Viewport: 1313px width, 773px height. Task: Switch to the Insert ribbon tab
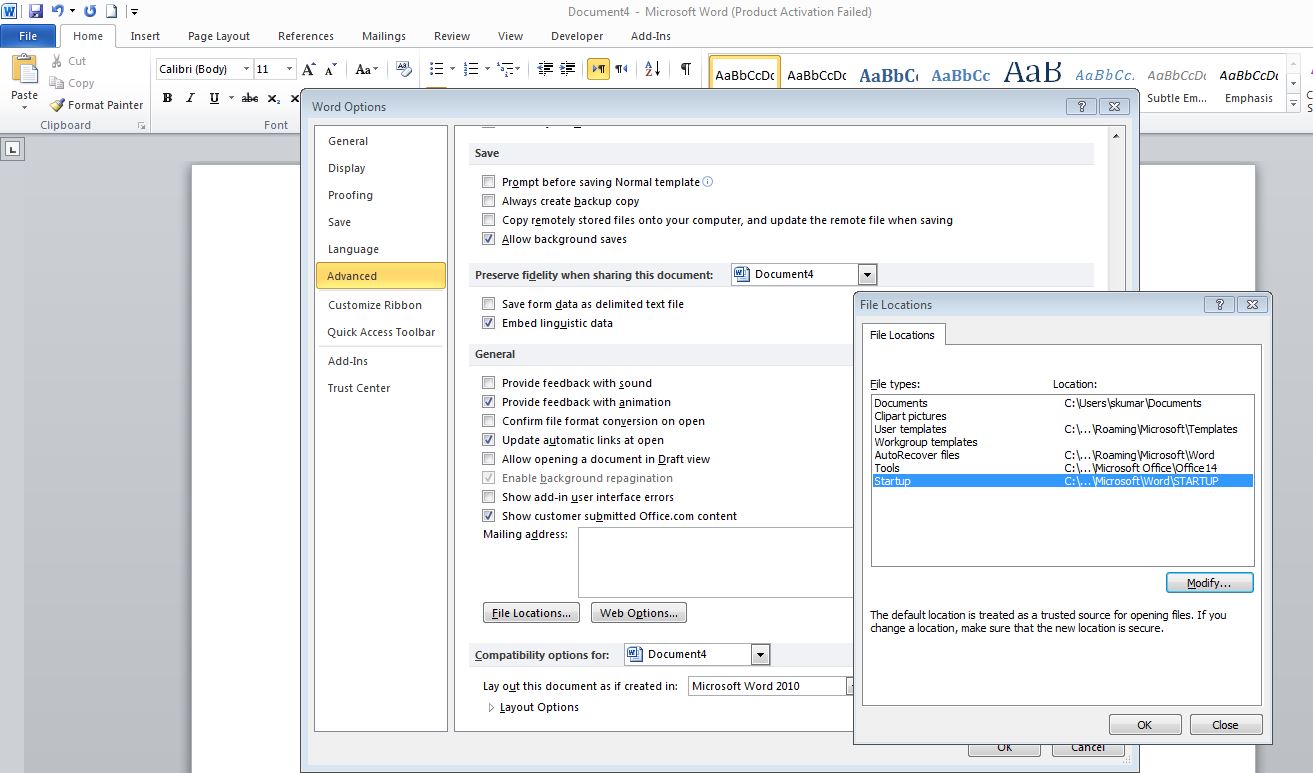point(145,36)
